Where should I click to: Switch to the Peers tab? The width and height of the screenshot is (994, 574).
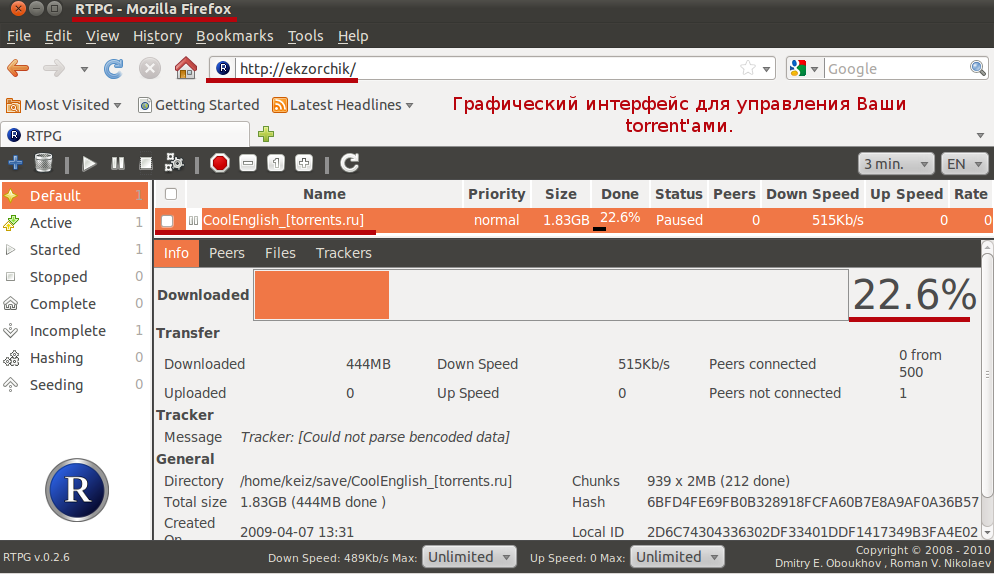click(226, 253)
